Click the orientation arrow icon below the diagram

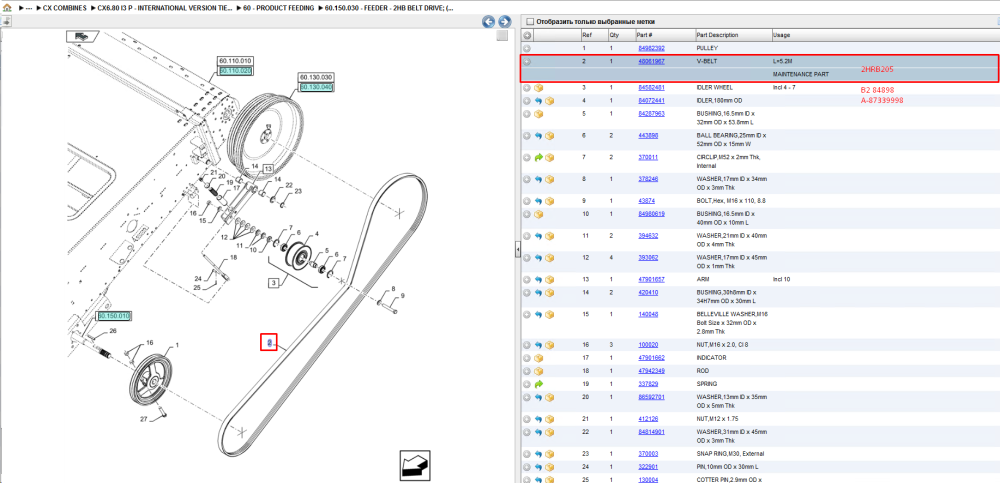click(x=413, y=464)
